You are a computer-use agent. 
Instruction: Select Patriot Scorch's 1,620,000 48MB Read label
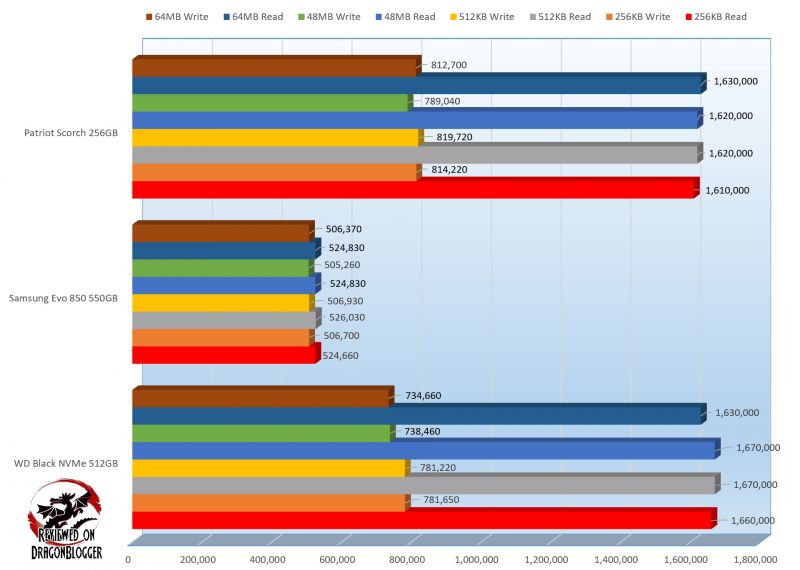click(731, 116)
